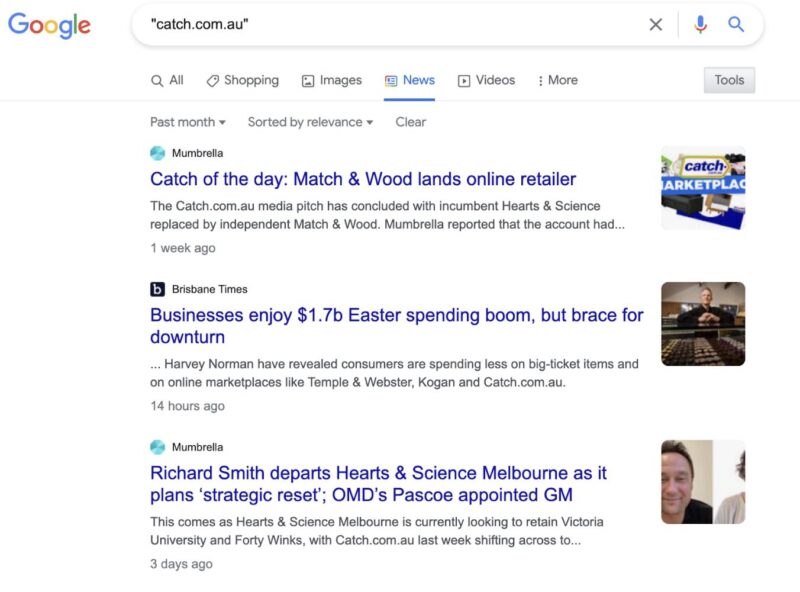This screenshot has width=800, height=592.
Task: Click the "Harvey Norman have revealed" snippet text
Action: [x=394, y=373]
